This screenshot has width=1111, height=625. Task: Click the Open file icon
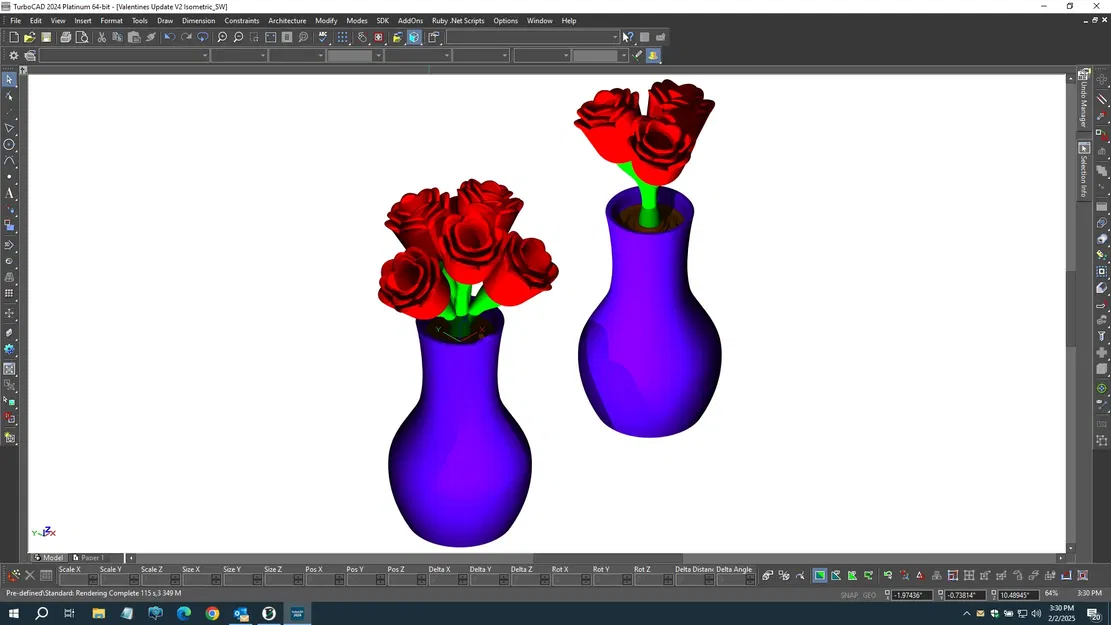pos(29,37)
